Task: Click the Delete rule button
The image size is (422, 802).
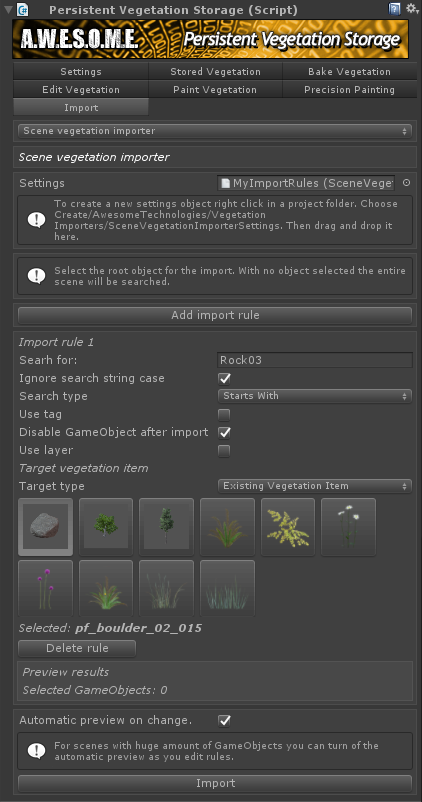Action: 77,648
